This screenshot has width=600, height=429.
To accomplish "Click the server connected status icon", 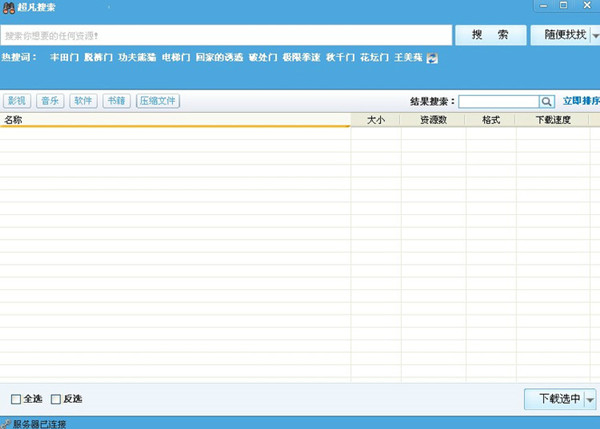I will [x=6, y=423].
